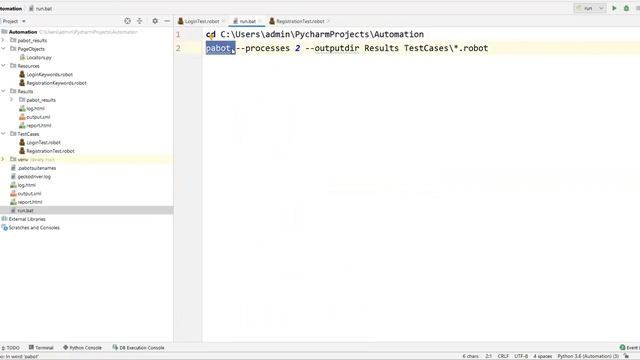The image size is (640, 360).
Task: Open External Libraries node
Action: click(27, 219)
